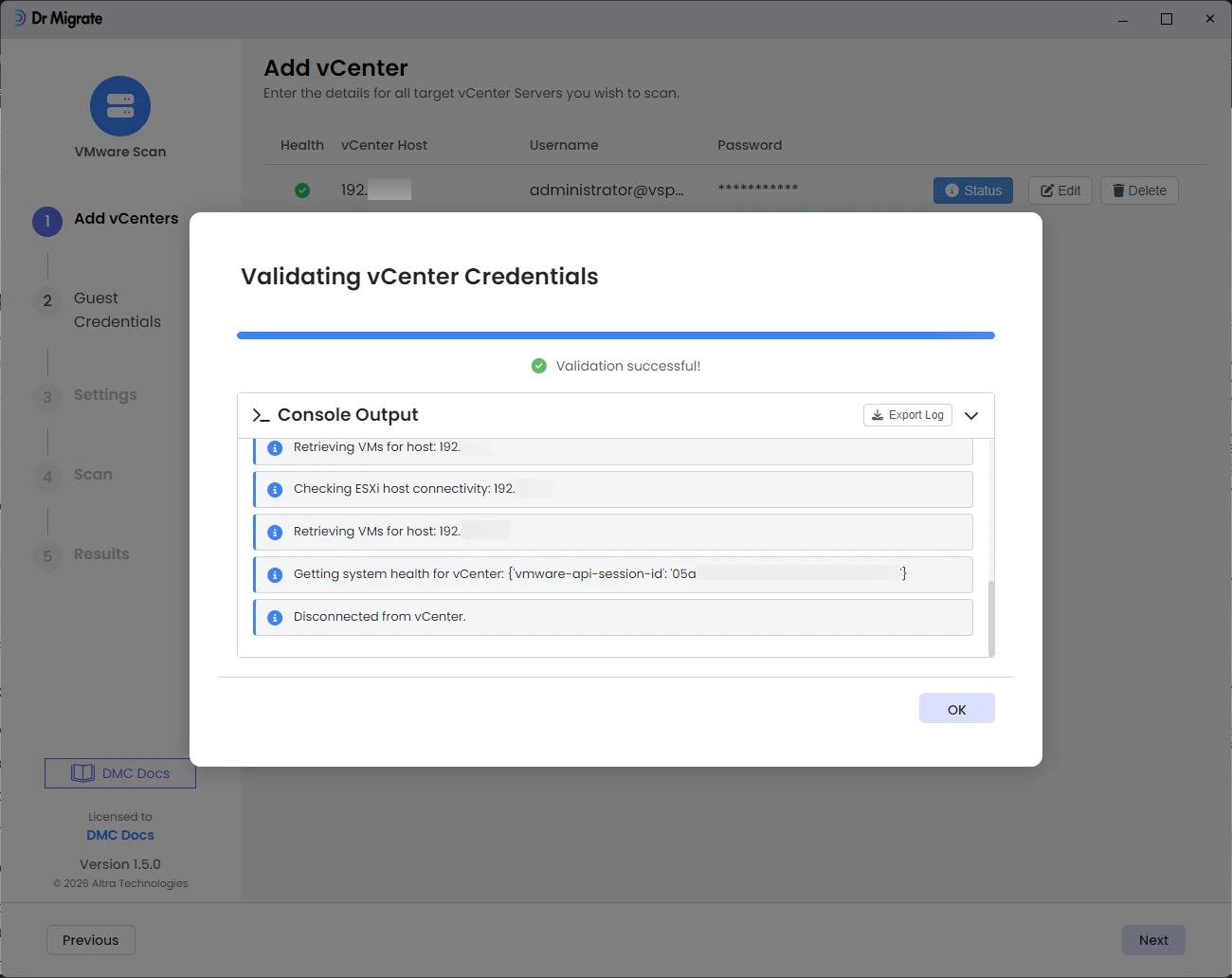Select the Scan step label

pos(93,474)
